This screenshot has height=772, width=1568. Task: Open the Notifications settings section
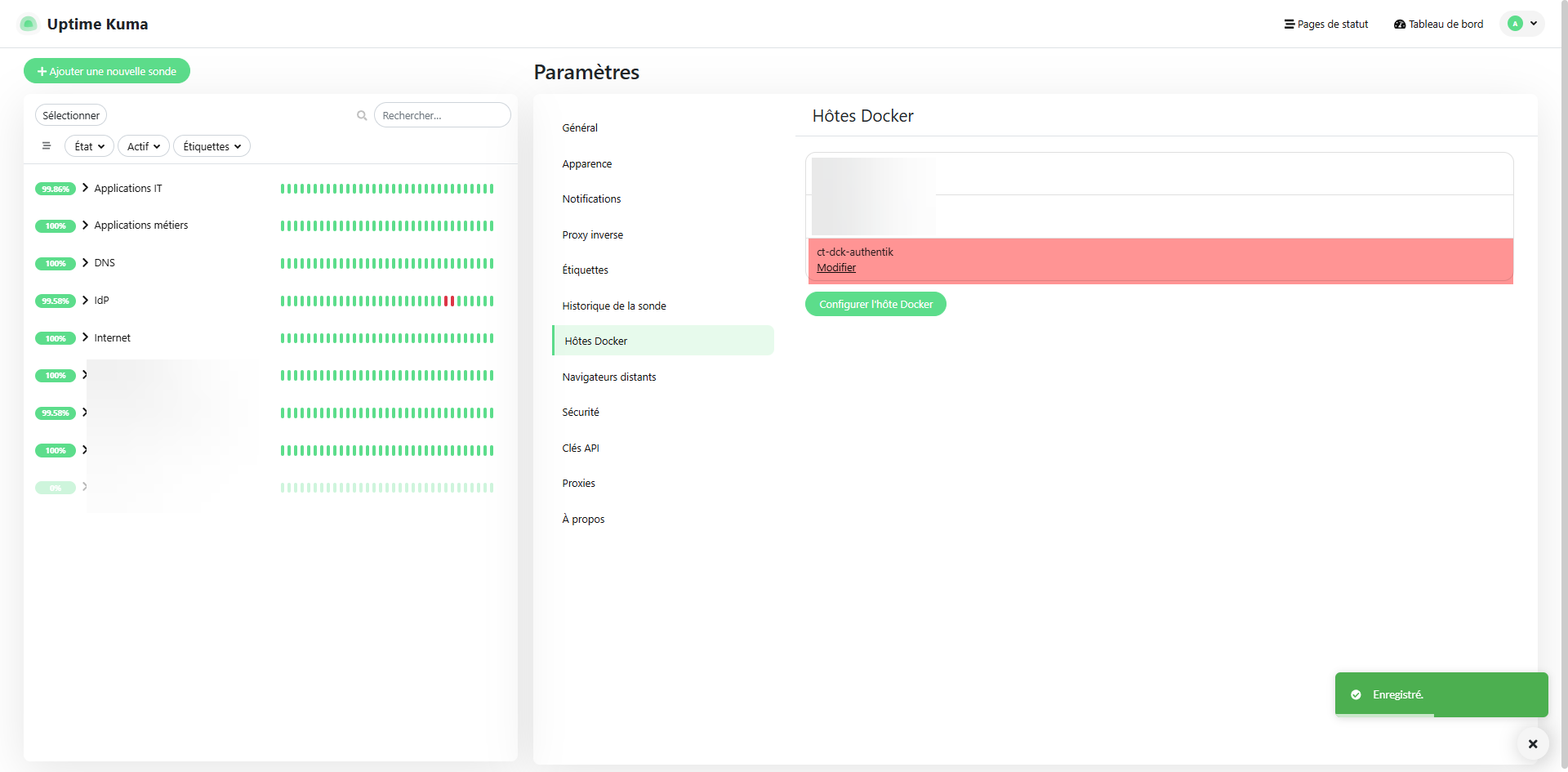coord(591,199)
